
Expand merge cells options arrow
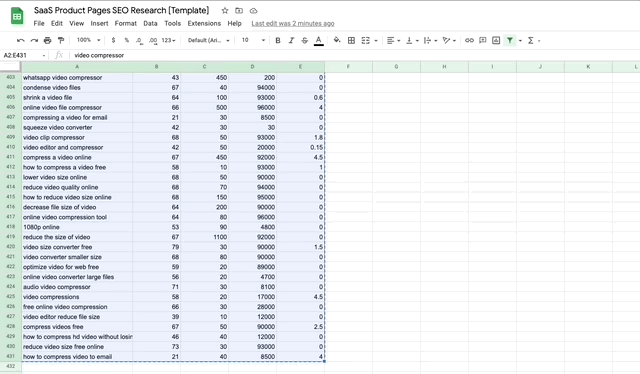pos(376,40)
